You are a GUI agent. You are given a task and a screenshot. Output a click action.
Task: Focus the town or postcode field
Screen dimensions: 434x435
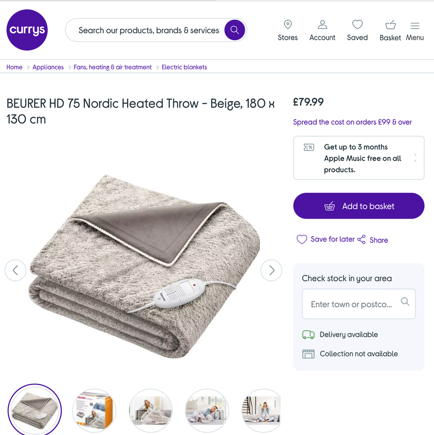(x=359, y=304)
